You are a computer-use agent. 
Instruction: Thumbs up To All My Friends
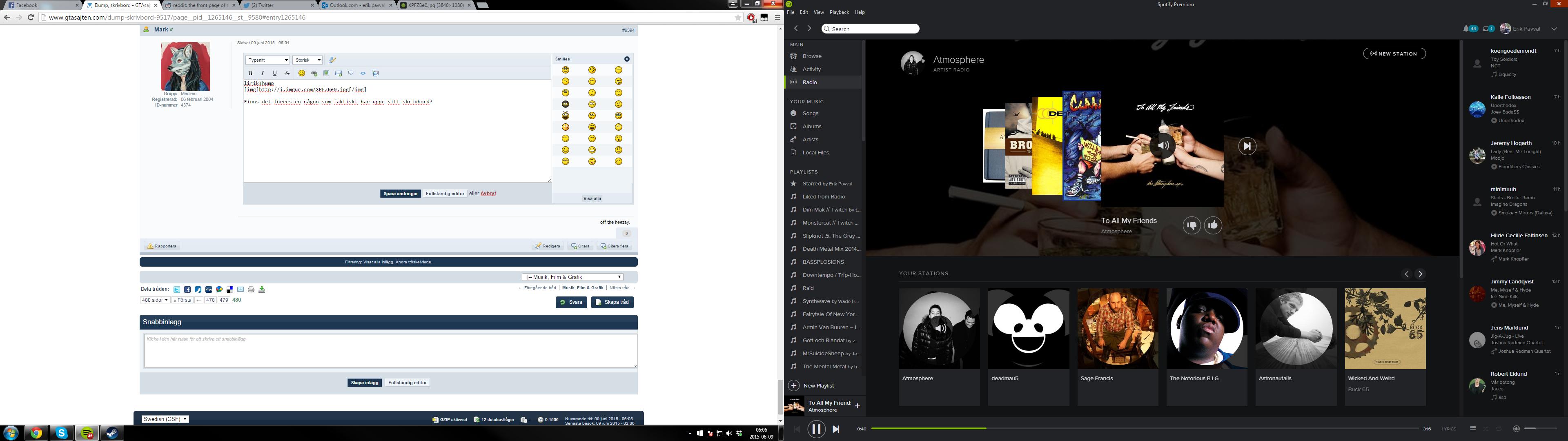coord(1213,225)
